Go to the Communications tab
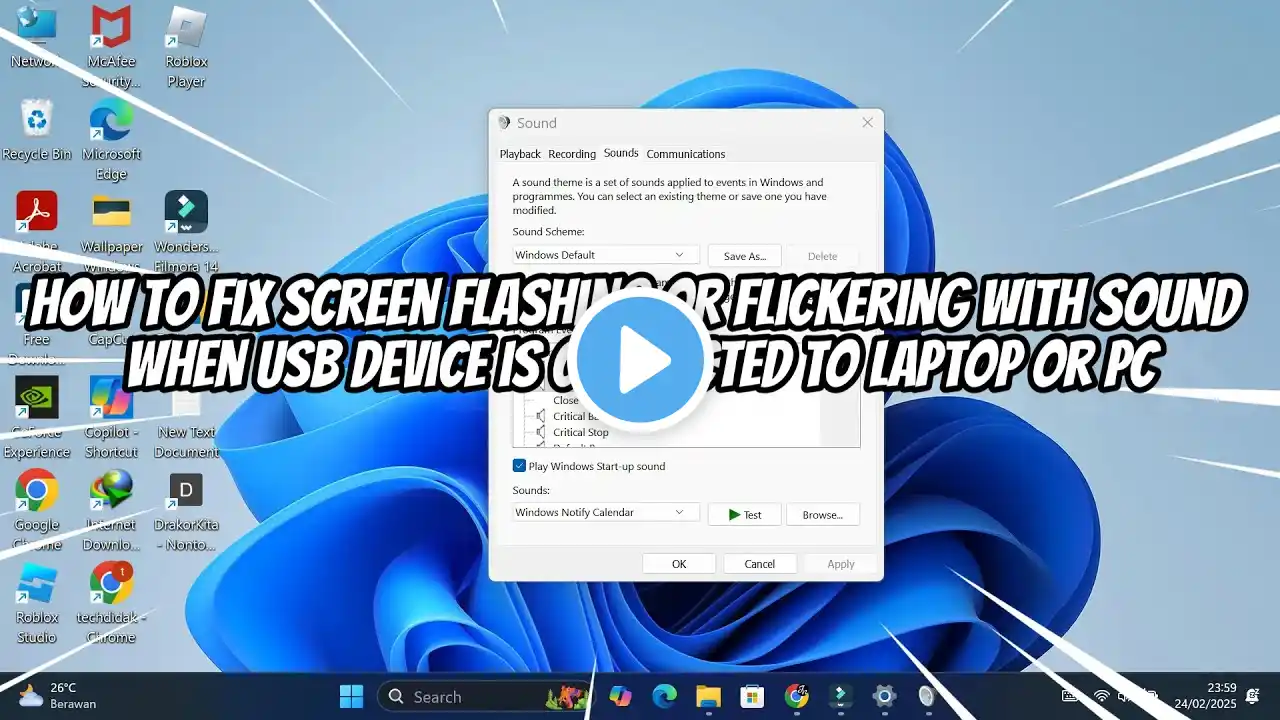The width and height of the screenshot is (1280, 720). point(686,154)
